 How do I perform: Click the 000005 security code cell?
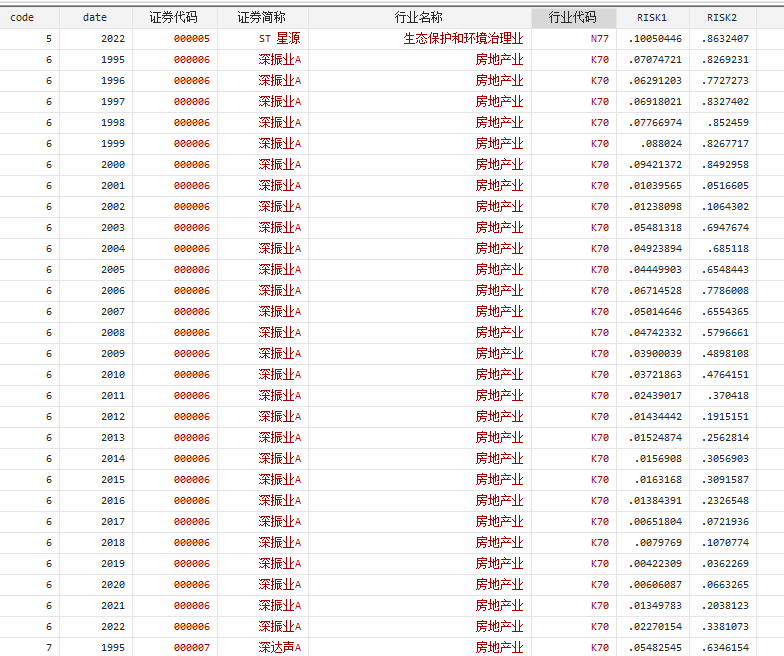191,38
